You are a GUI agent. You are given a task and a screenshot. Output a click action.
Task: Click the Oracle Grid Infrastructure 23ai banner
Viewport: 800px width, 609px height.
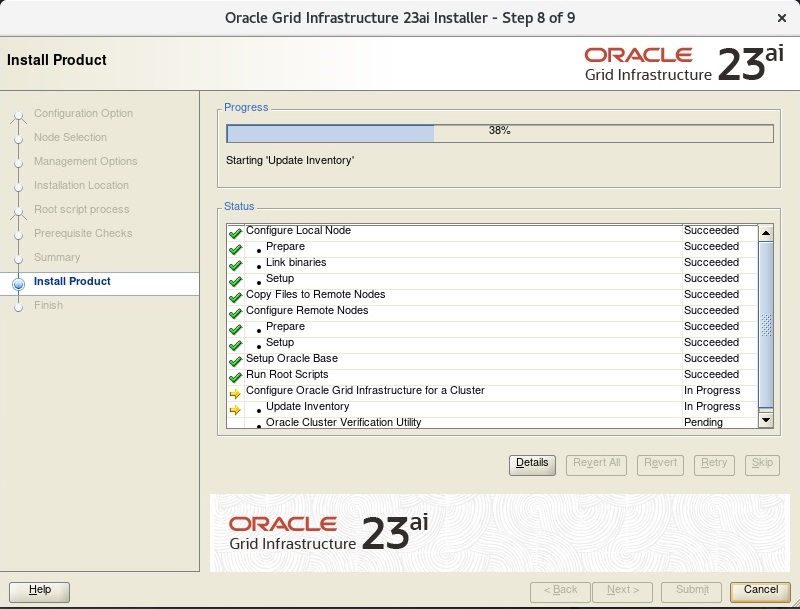tap(499, 533)
